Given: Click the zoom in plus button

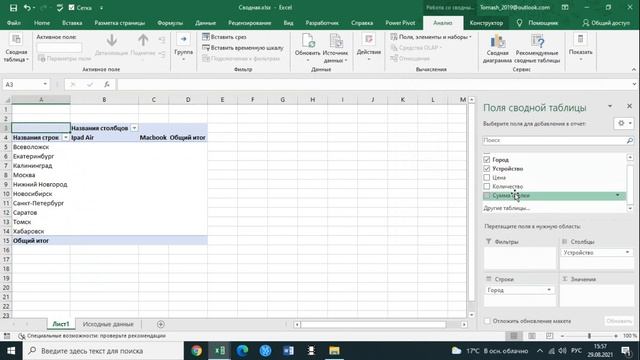Looking at the screenshot, I should point(616,336).
